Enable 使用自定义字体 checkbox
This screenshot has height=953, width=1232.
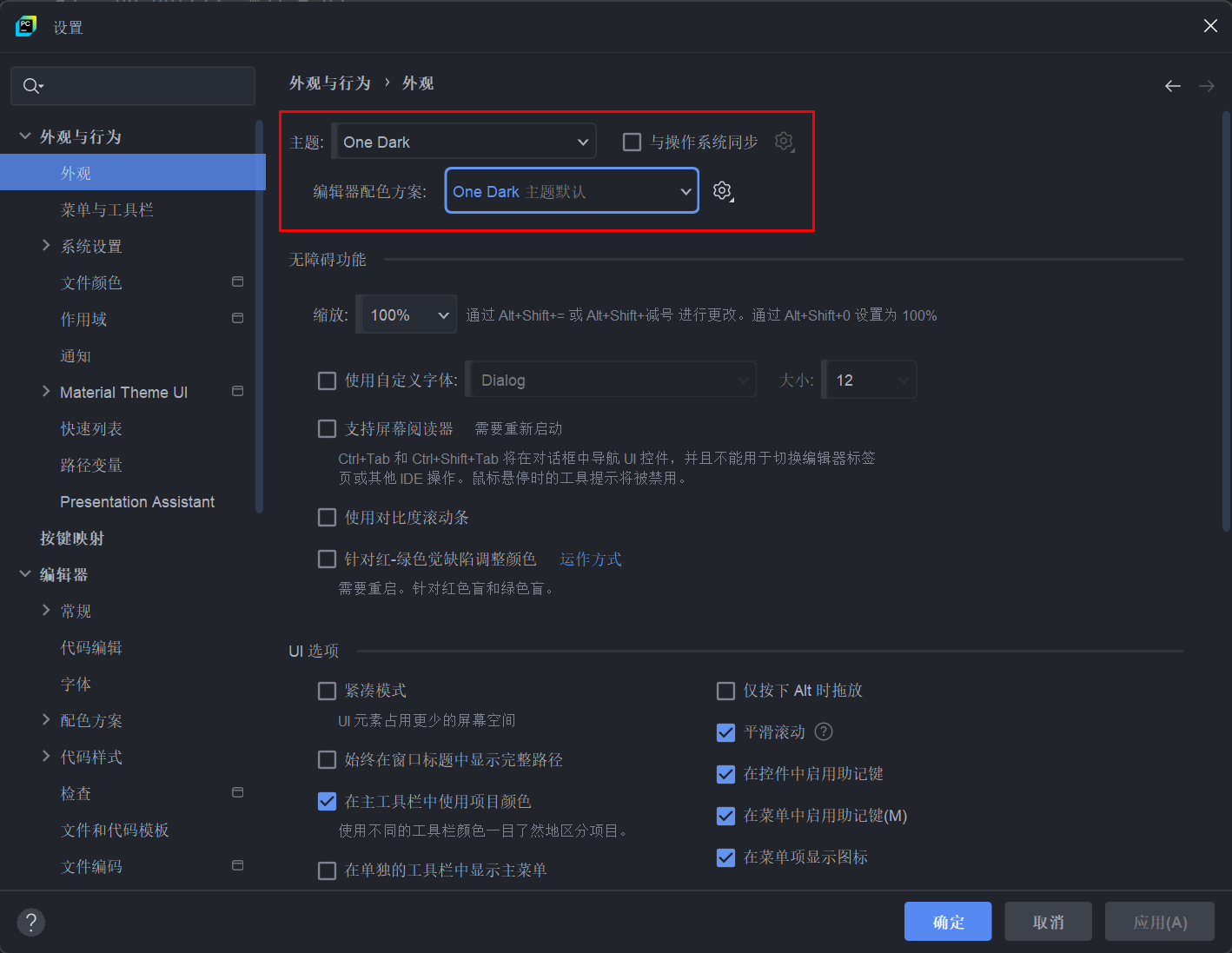coord(328,381)
